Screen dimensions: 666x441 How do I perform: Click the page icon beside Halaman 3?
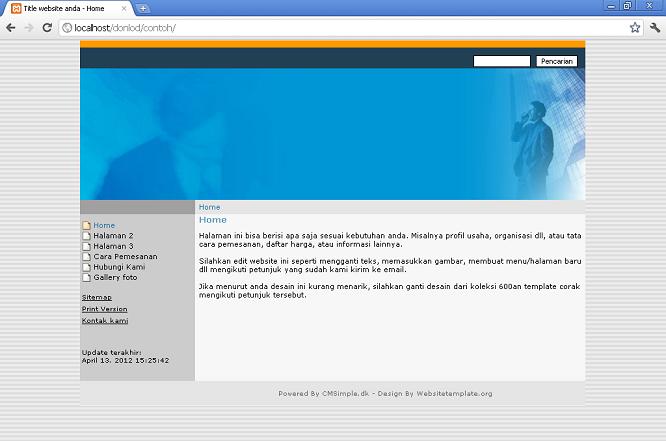(x=87, y=246)
